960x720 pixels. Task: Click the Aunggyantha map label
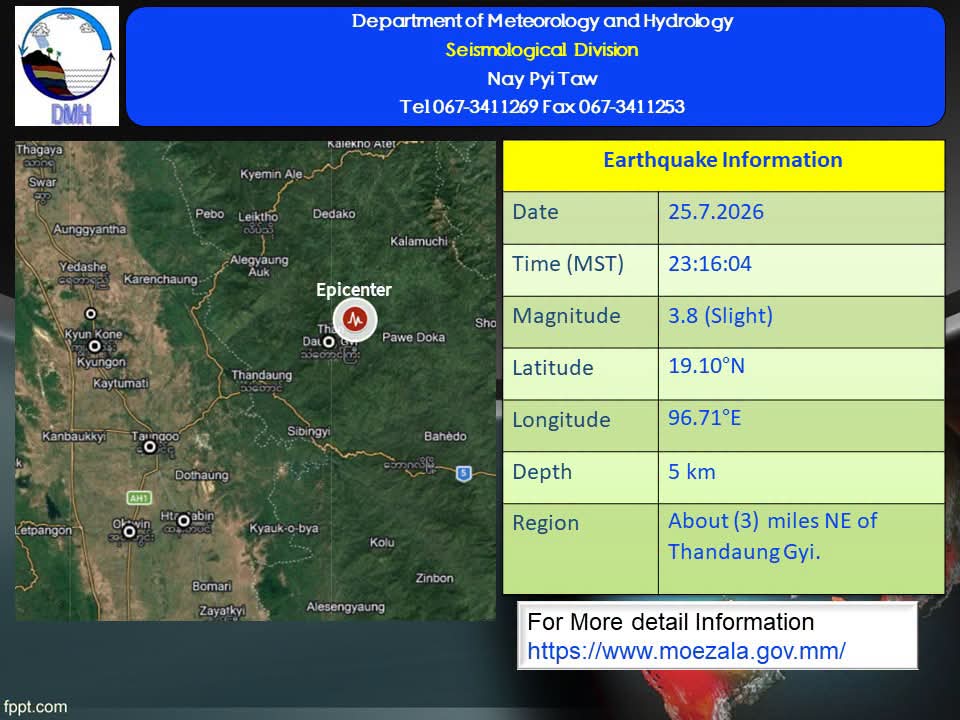(89, 229)
